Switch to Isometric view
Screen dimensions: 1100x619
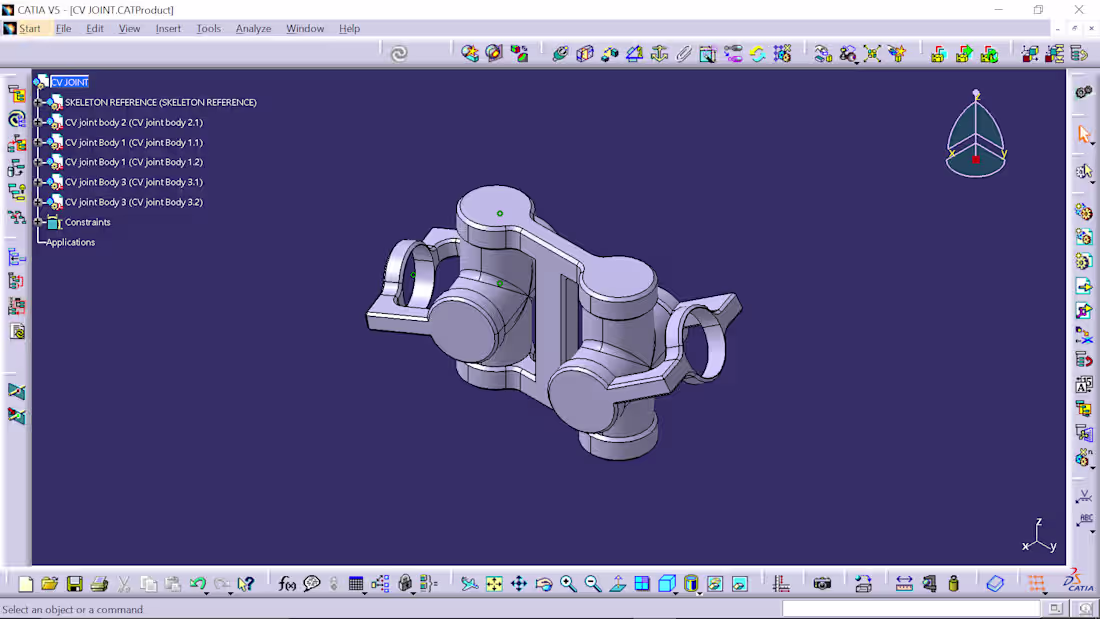pyautogui.click(x=668, y=582)
